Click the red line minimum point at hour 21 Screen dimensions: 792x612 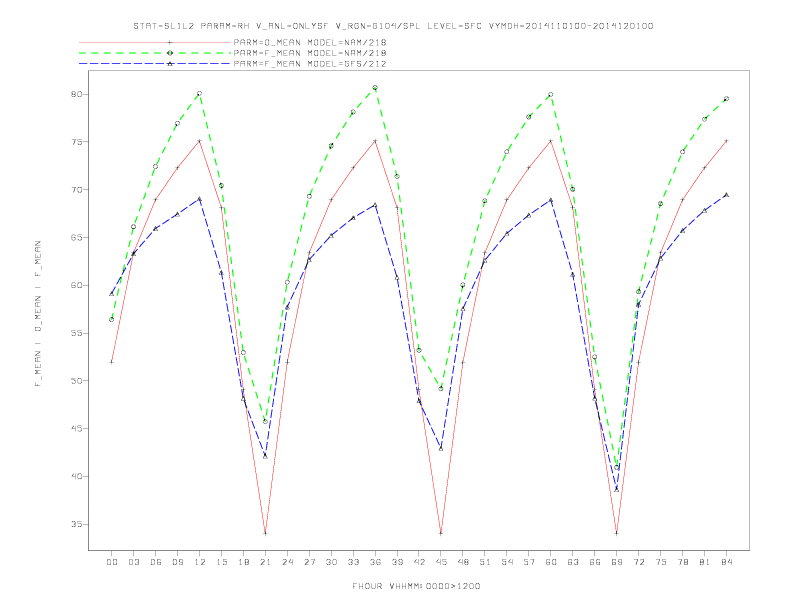[x=265, y=533]
